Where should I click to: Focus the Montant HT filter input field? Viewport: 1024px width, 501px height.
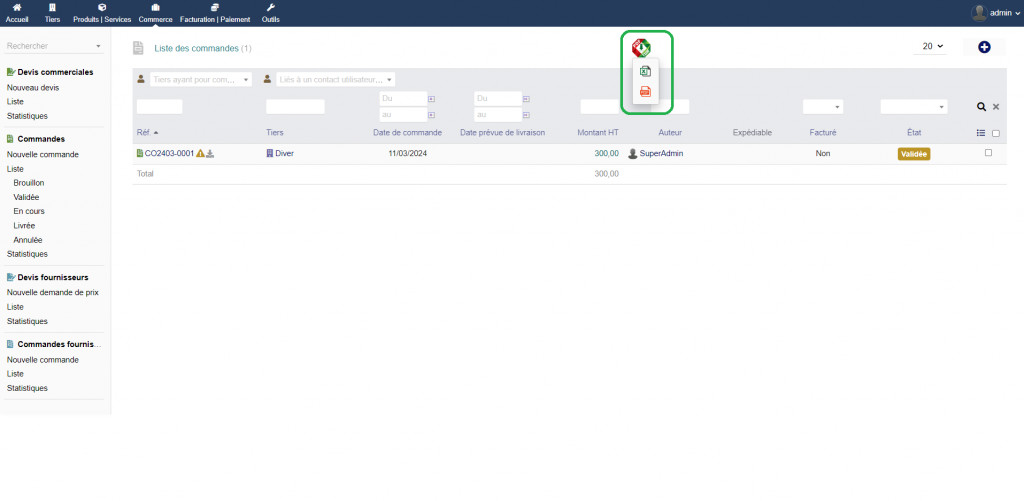coord(600,106)
